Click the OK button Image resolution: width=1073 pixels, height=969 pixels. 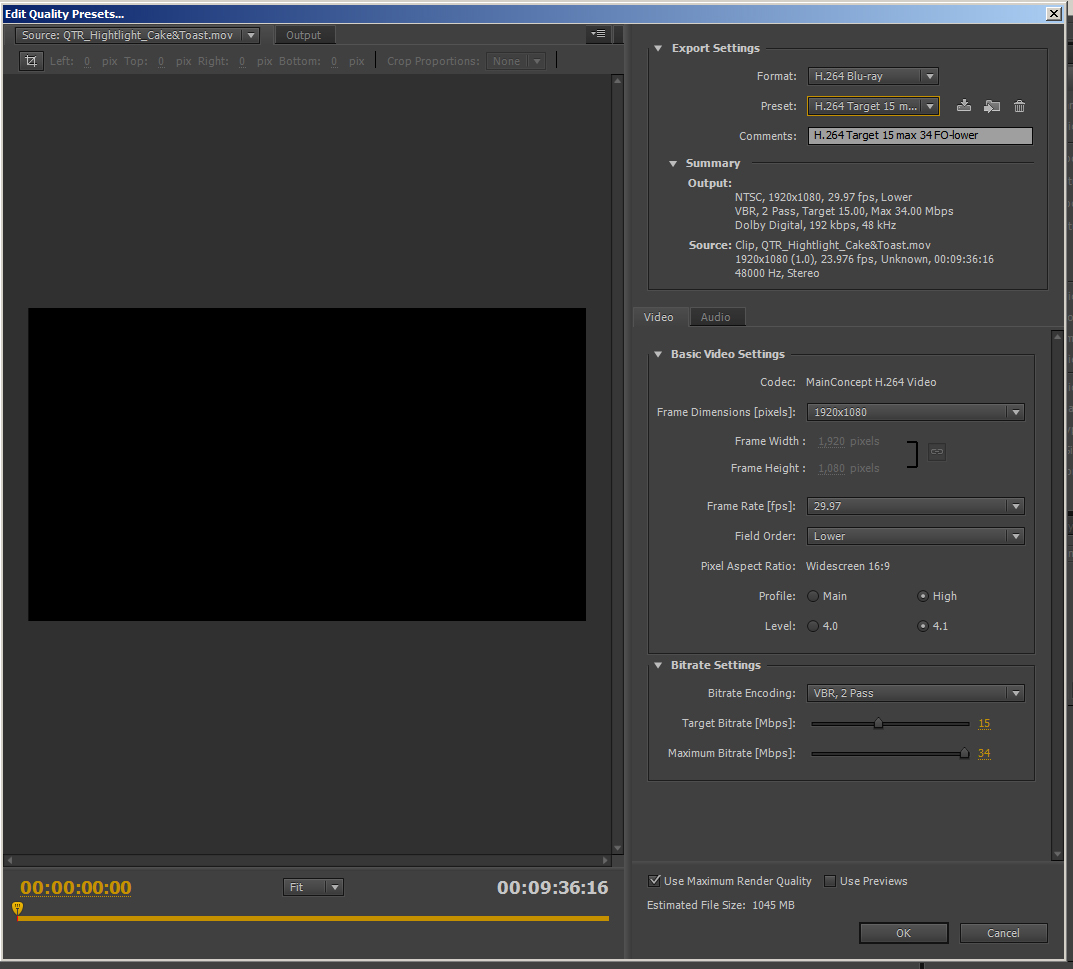point(903,933)
